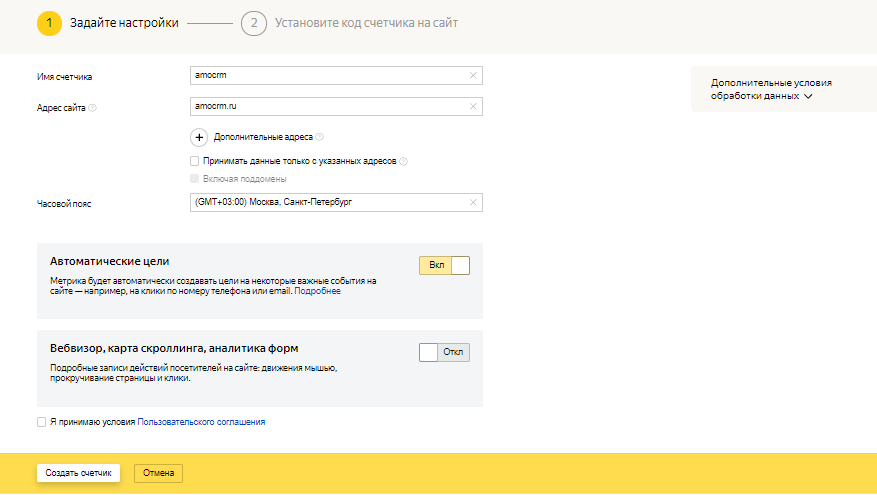
Task: Open help icon beside Принимать данные checkbox
Action: 404,161
